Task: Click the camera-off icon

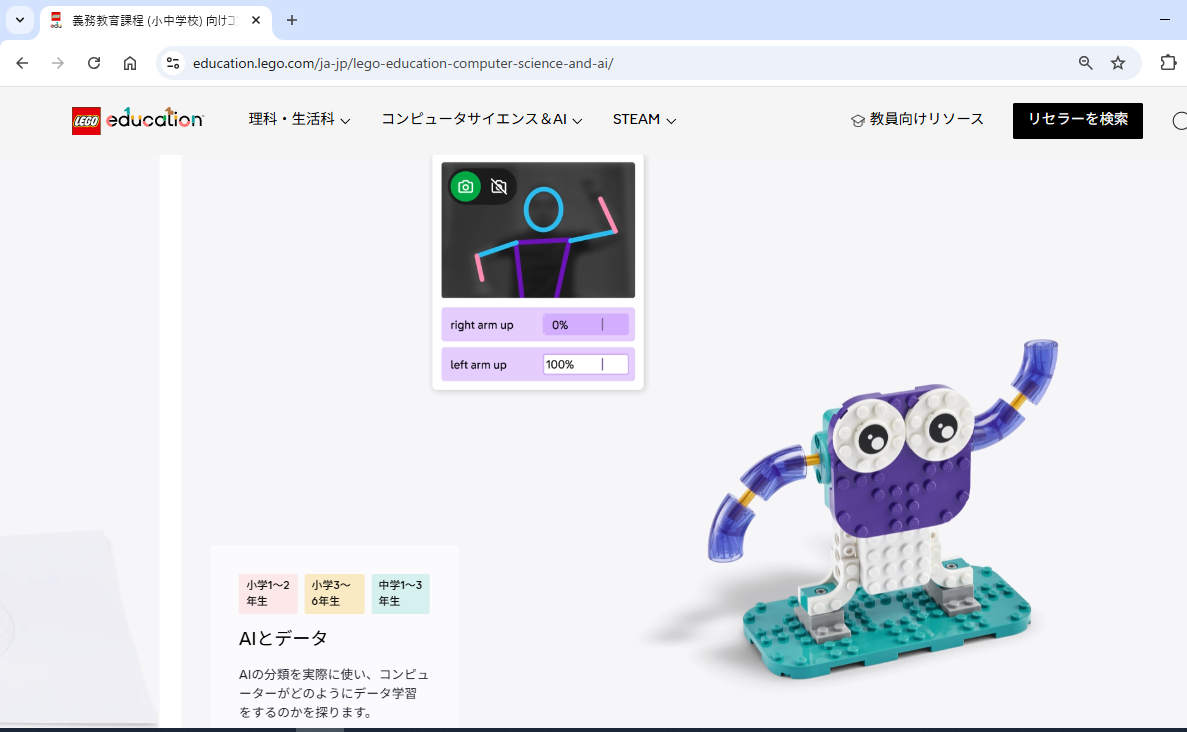Action: (x=499, y=187)
